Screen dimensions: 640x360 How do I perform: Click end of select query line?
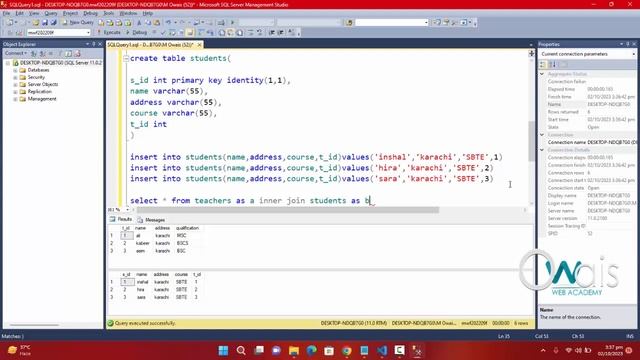(371, 201)
